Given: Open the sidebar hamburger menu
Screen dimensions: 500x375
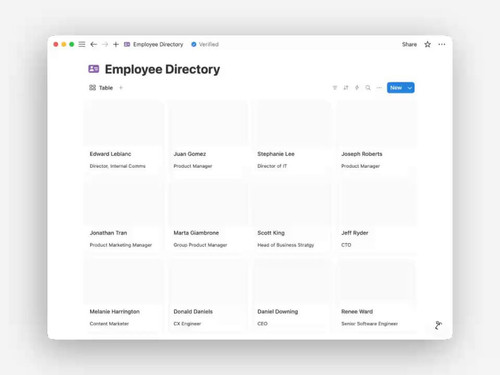Looking at the screenshot, I should tap(82, 44).
